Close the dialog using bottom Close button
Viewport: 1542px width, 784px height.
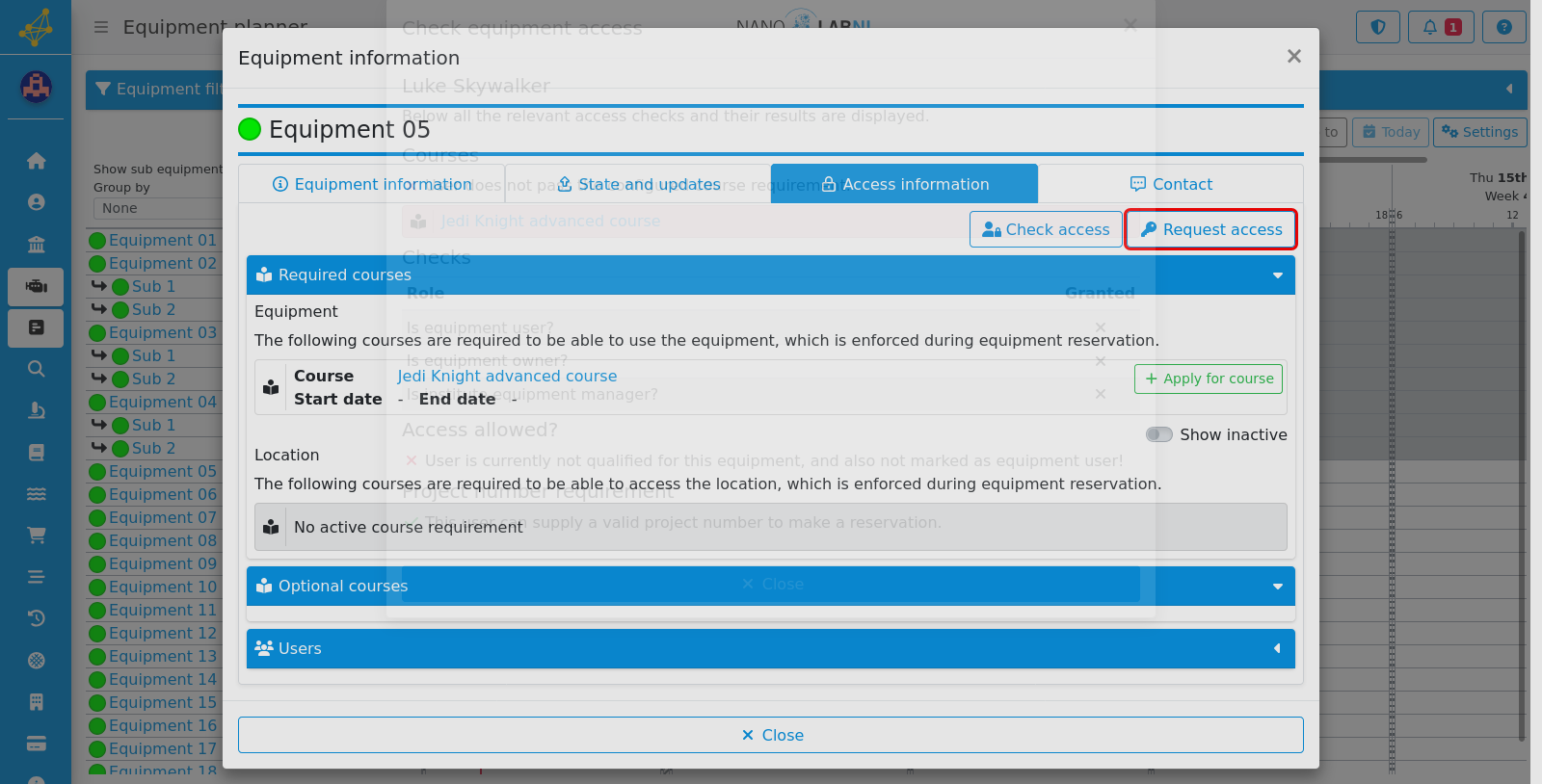[x=771, y=735]
